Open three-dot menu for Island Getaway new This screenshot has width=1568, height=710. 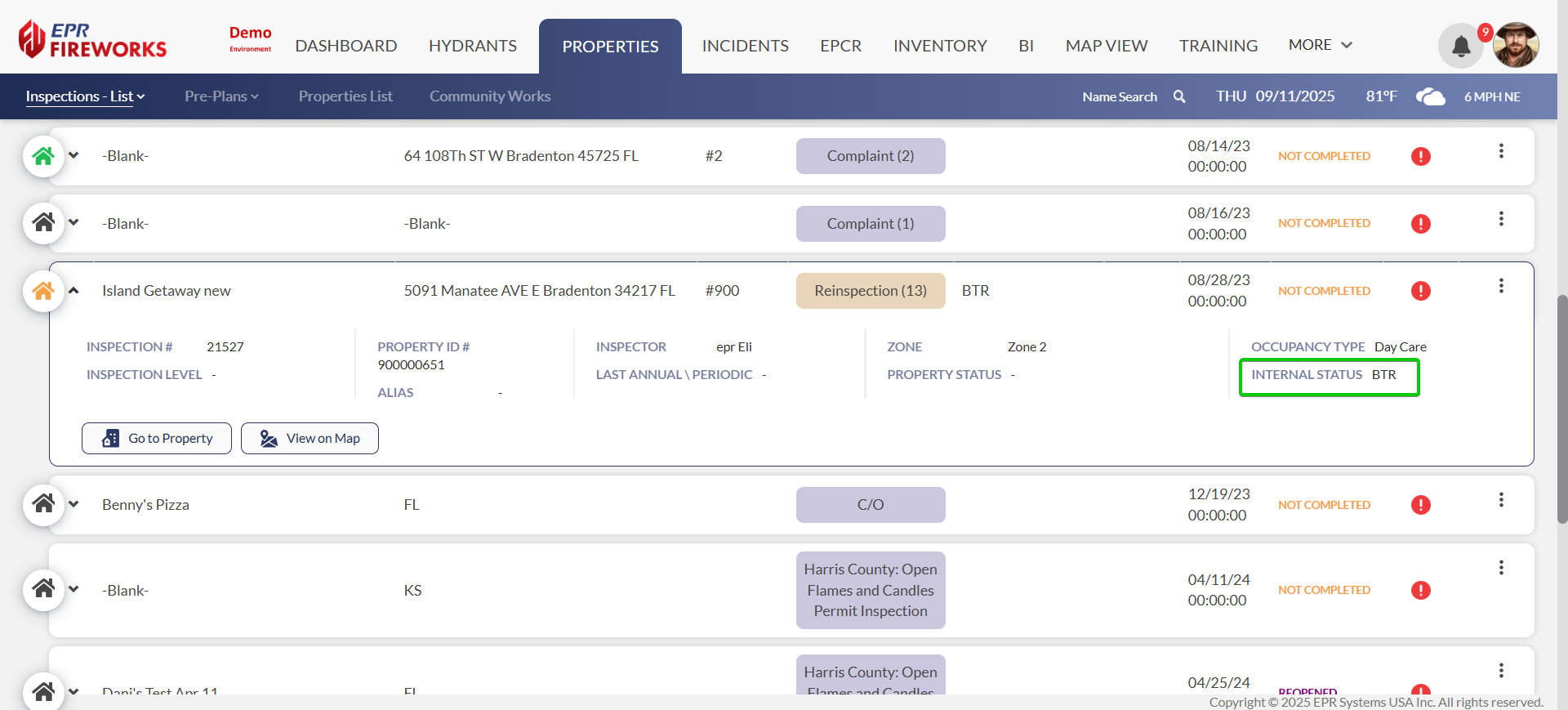(x=1501, y=286)
